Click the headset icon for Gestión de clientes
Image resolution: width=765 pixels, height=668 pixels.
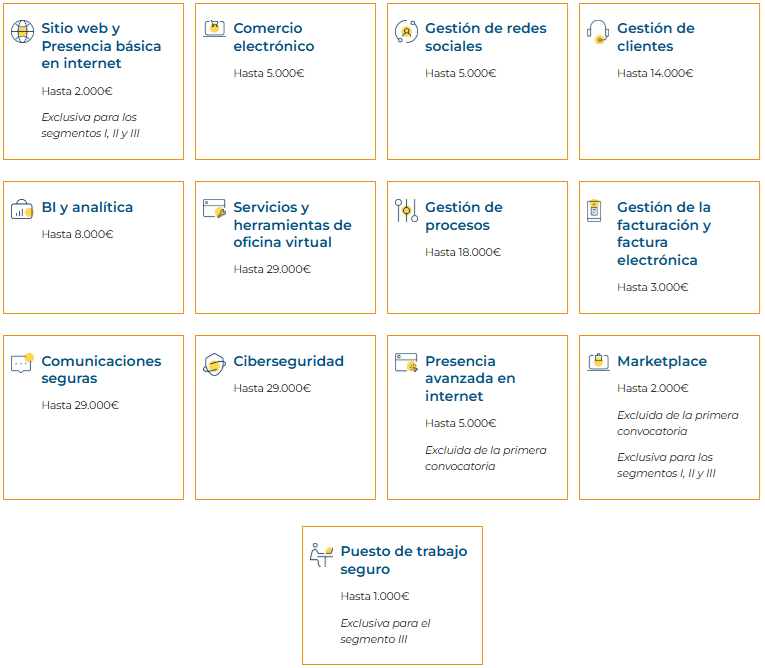(598, 31)
